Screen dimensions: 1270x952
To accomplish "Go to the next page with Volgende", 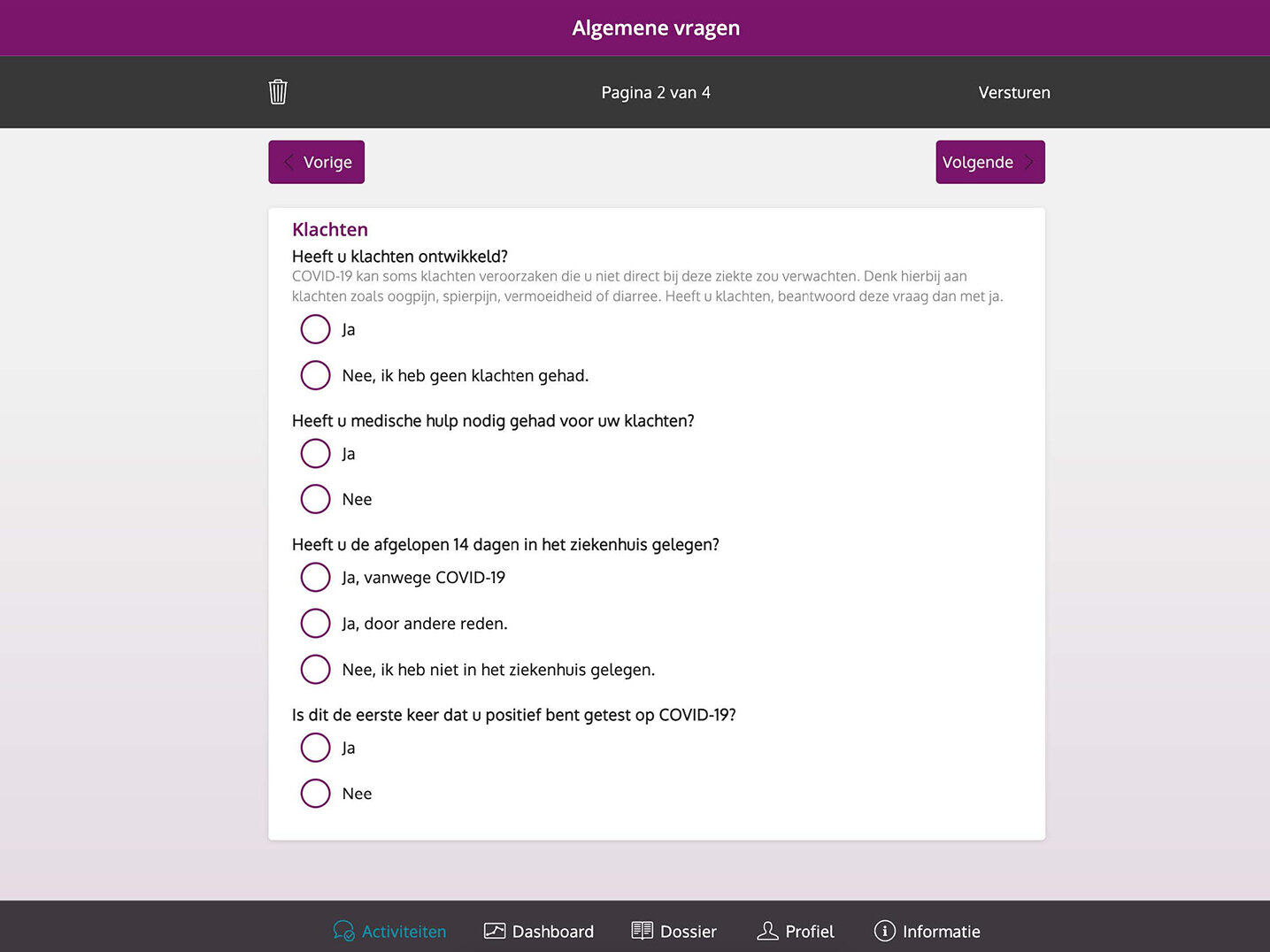I will 978,162.
